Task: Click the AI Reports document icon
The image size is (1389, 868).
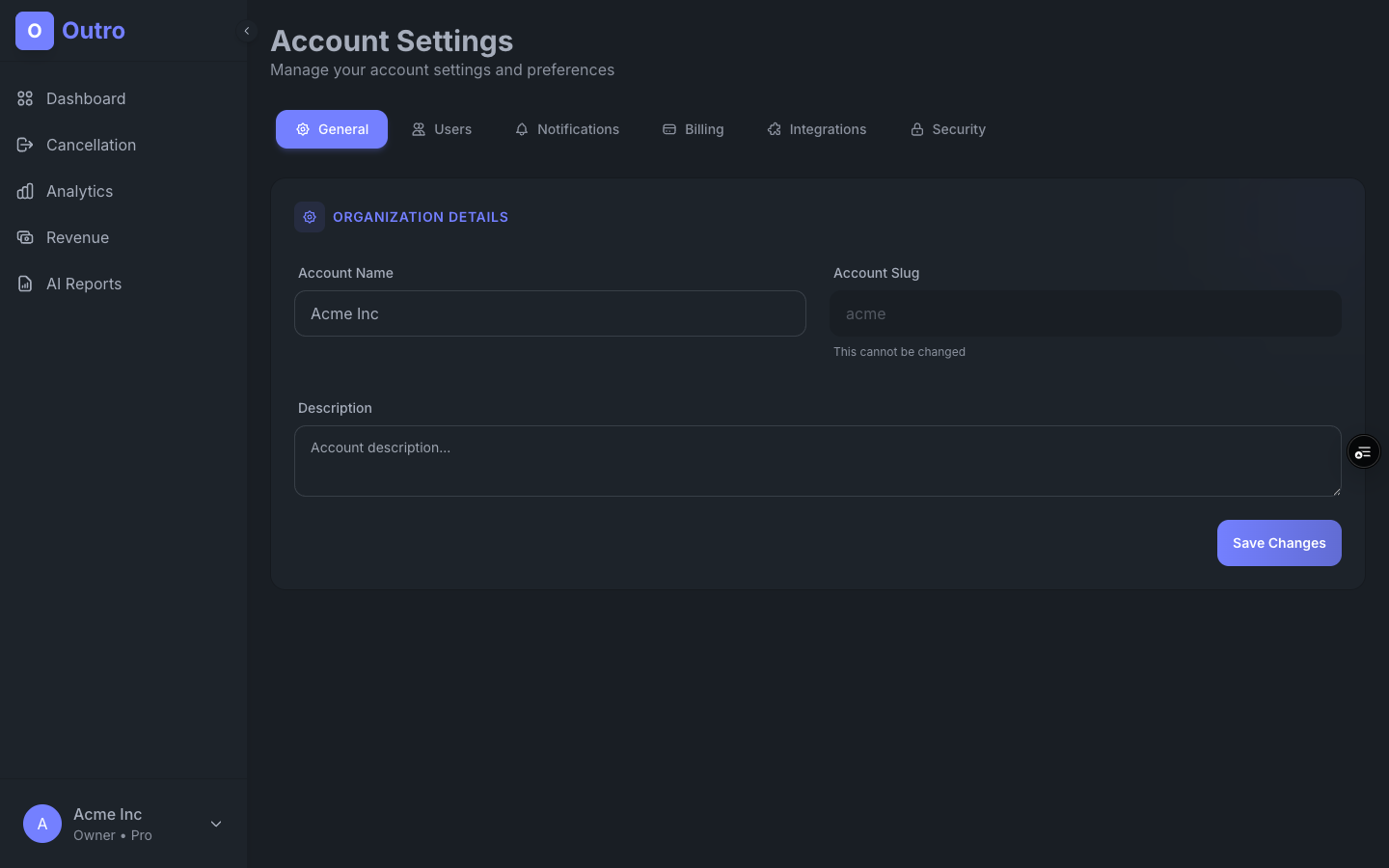Action: [x=25, y=284]
